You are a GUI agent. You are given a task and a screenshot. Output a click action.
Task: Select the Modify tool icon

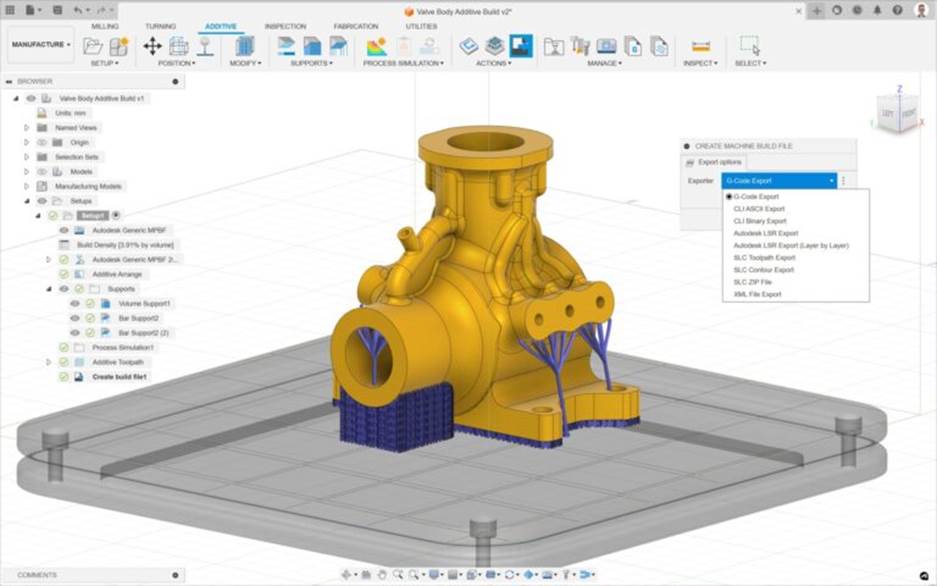[x=245, y=48]
